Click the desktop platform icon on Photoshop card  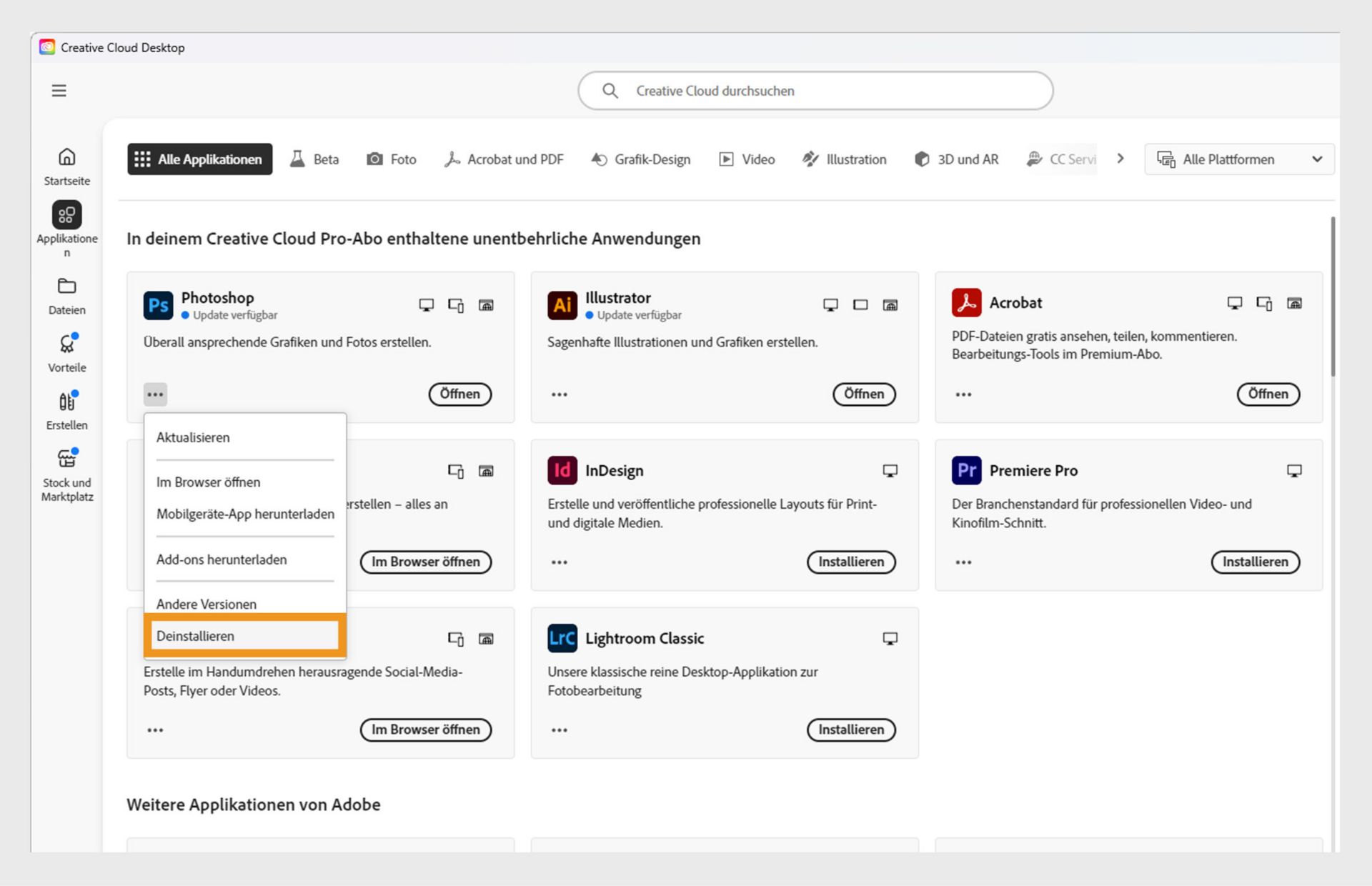pyautogui.click(x=427, y=304)
